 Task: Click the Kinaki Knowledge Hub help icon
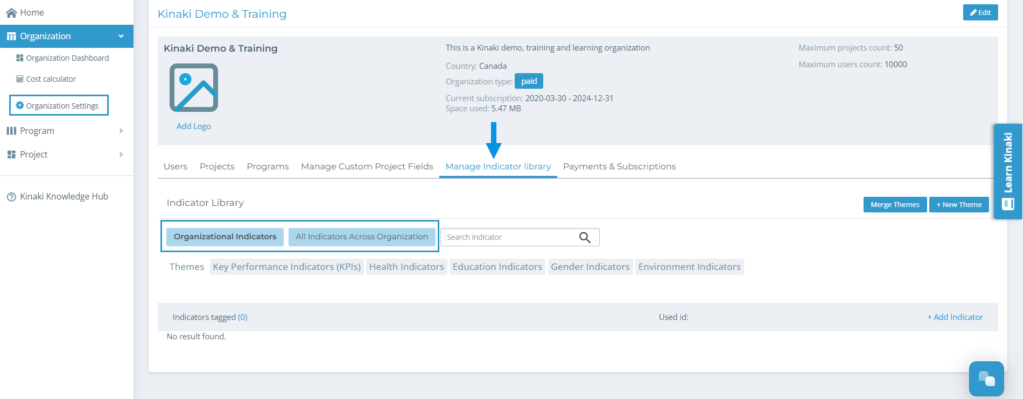click(x=11, y=197)
